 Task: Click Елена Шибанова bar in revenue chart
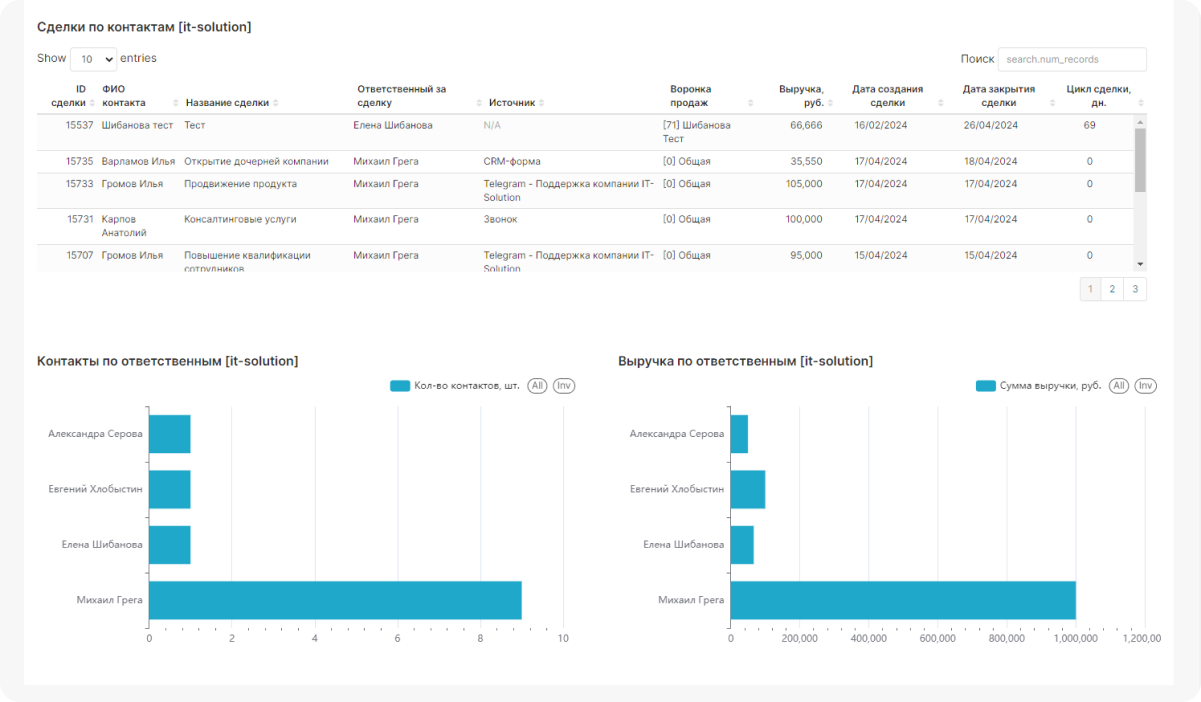coord(742,545)
